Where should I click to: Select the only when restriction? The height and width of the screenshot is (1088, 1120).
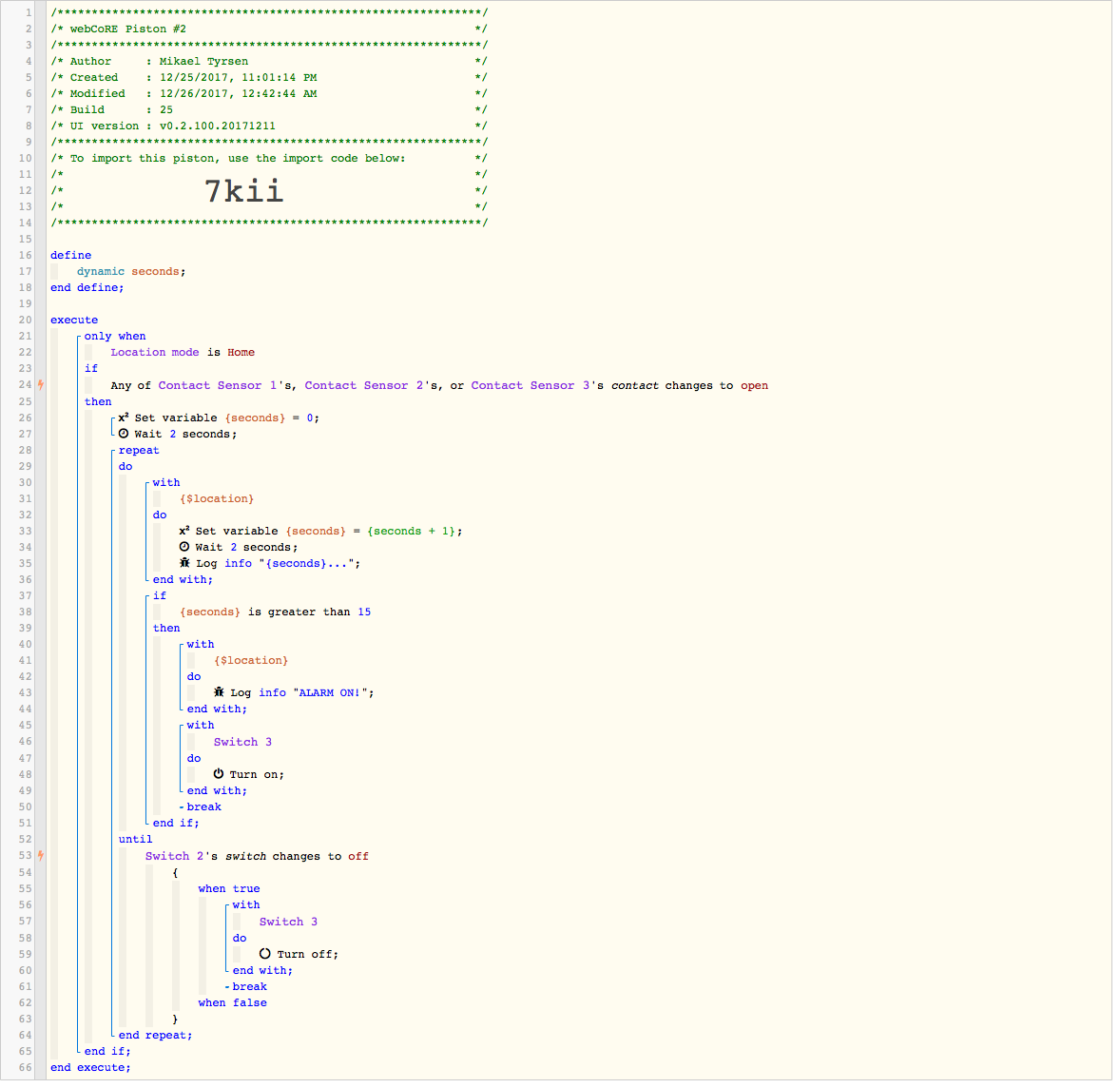tap(115, 336)
